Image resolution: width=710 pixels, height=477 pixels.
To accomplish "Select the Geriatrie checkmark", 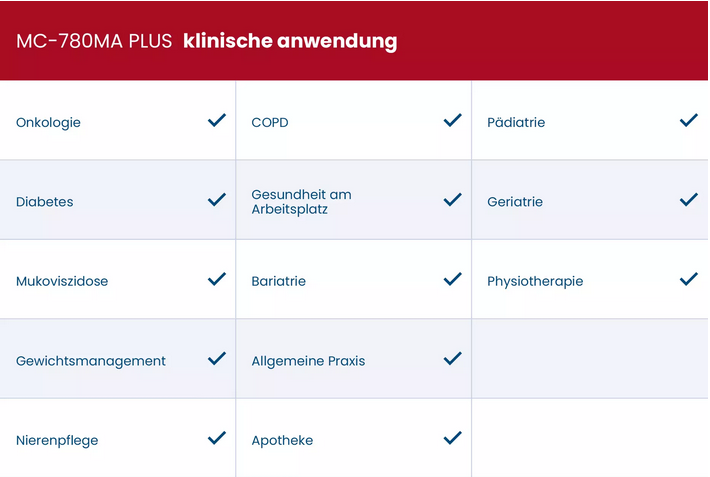I will coord(689,200).
